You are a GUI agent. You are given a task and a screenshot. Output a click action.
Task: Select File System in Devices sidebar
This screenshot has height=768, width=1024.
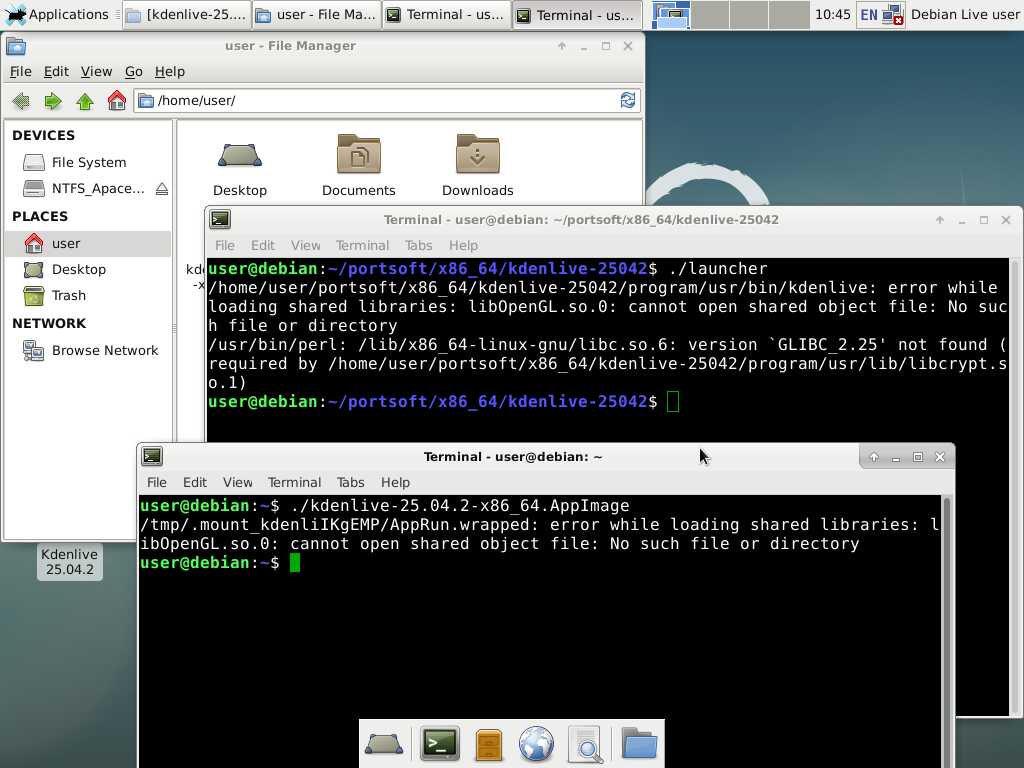coord(88,162)
